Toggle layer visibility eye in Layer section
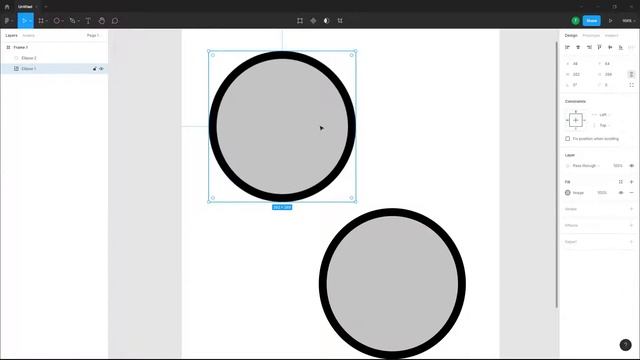 631,166
